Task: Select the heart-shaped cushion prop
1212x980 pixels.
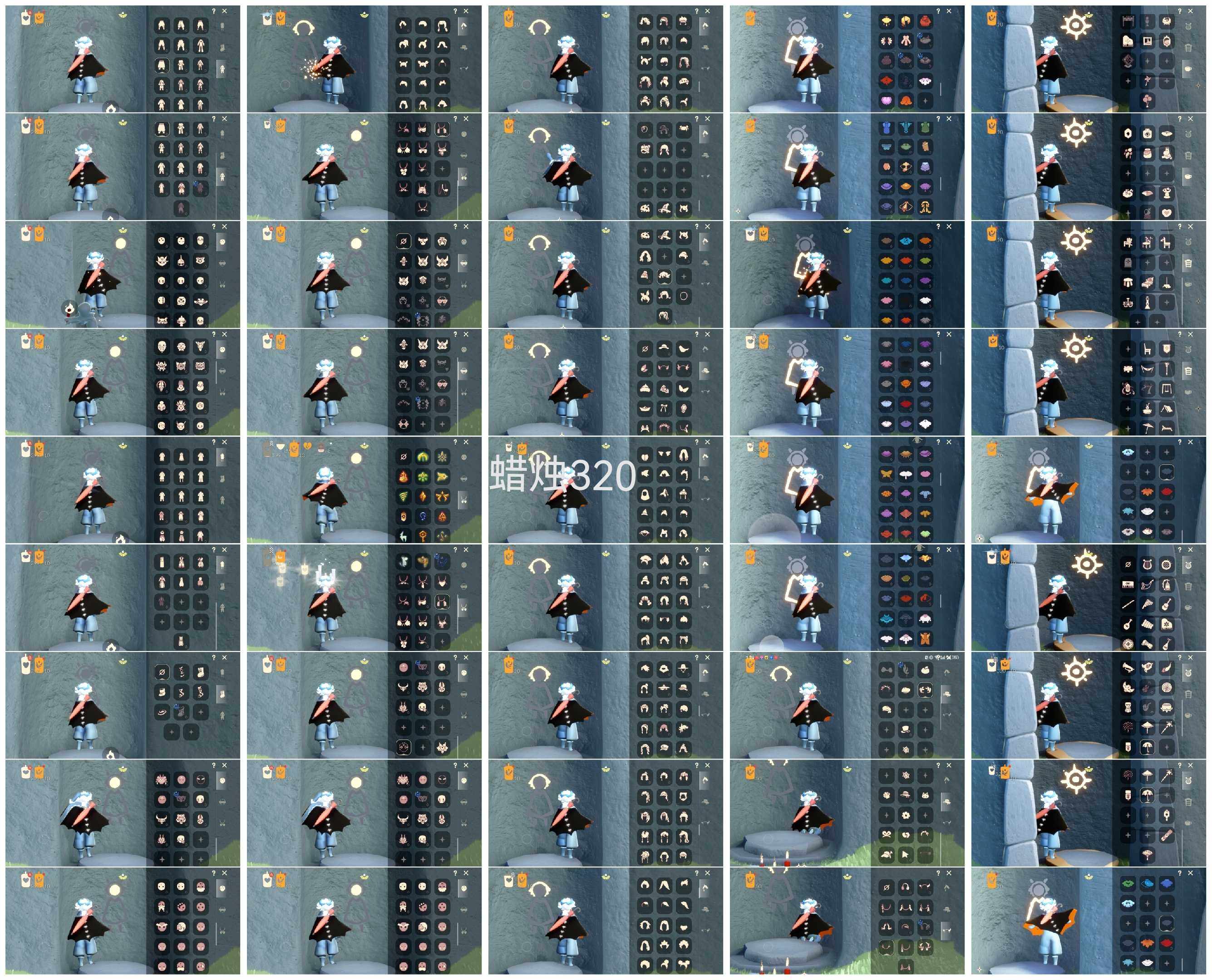Action: pos(1166,213)
